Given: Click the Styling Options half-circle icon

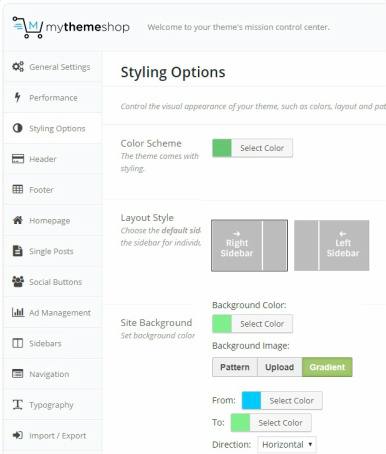Looking at the screenshot, I should [x=18, y=128].
